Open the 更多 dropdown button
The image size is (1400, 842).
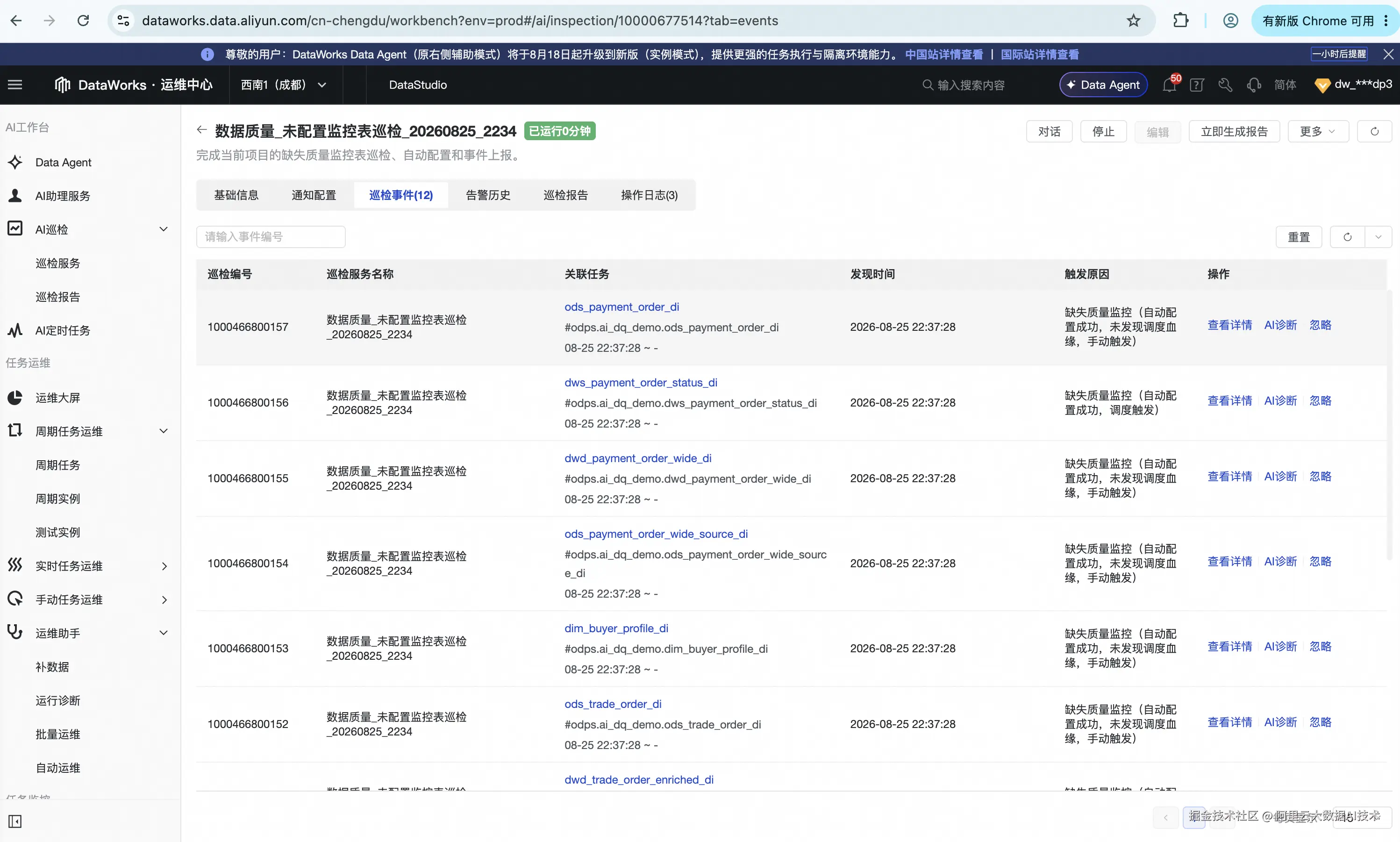[1318, 132]
